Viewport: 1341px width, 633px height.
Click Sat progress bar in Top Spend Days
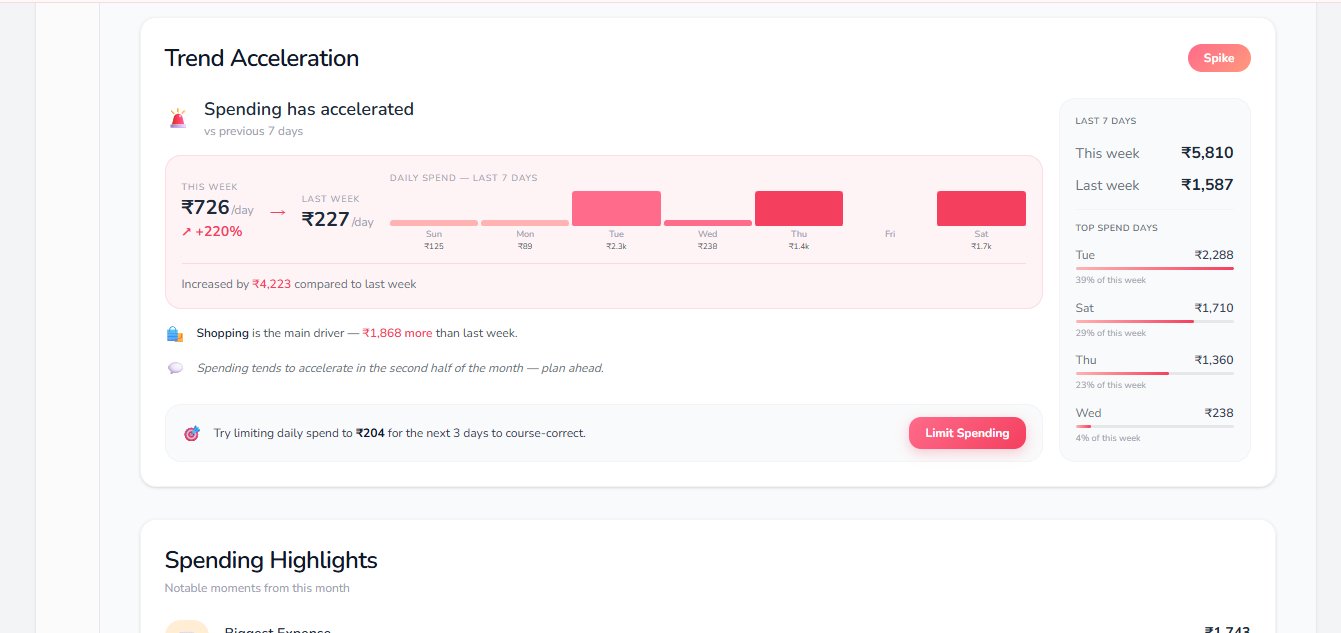pos(1154,321)
